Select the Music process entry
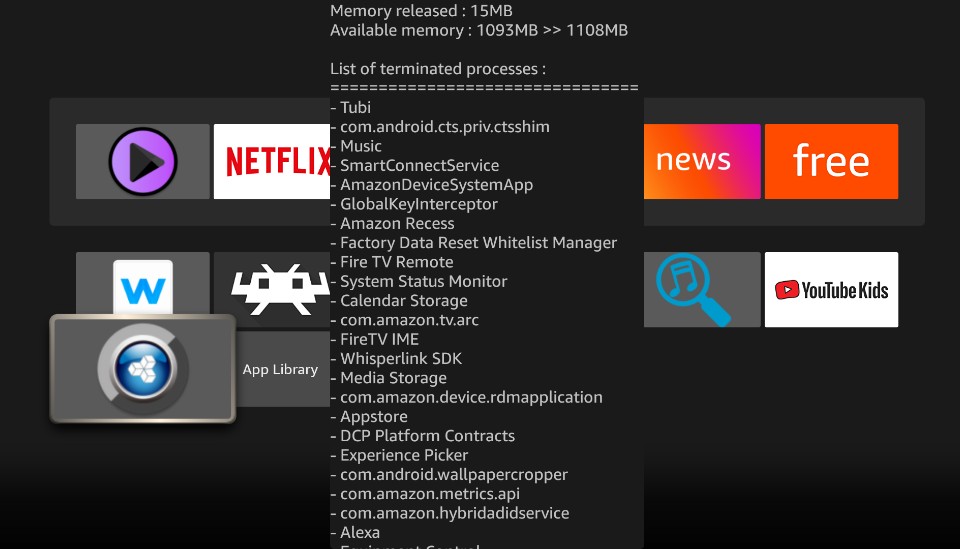Image resolution: width=960 pixels, height=549 pixels. coord(356,146)
